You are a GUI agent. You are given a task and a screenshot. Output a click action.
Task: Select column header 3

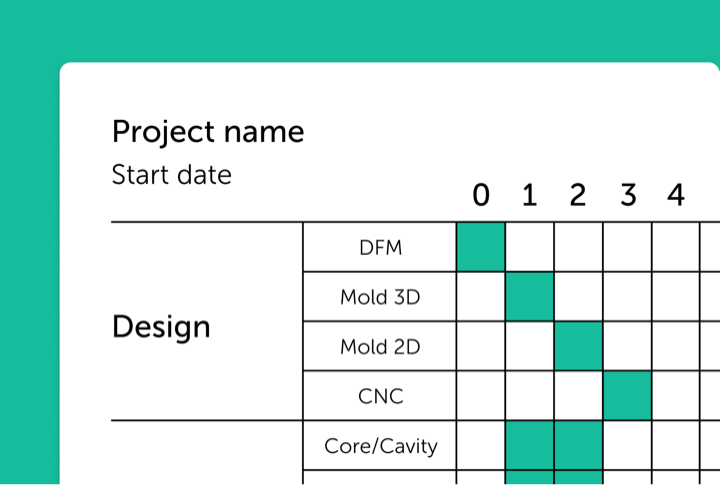point(627,196)
